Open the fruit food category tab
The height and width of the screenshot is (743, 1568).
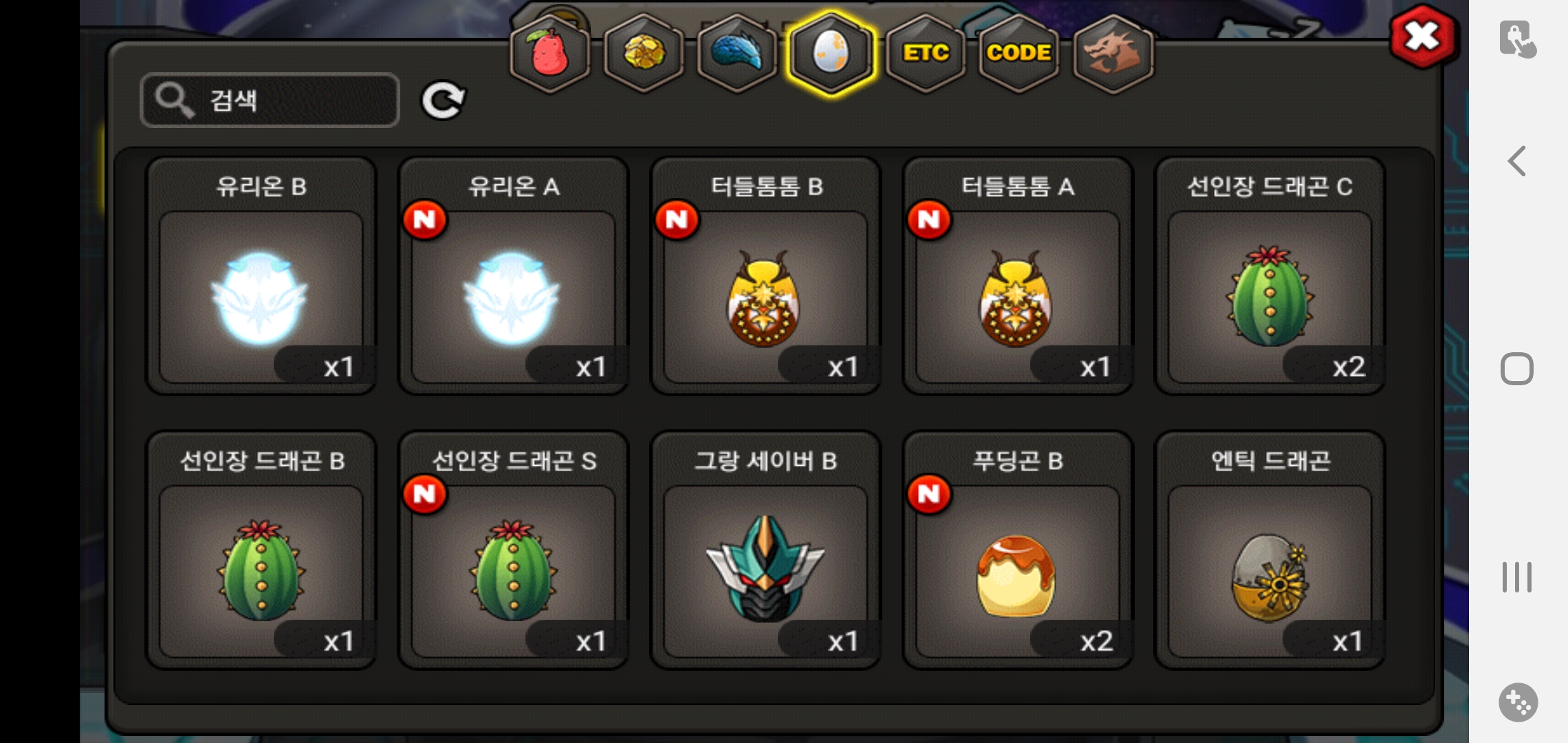coord(550,53)
